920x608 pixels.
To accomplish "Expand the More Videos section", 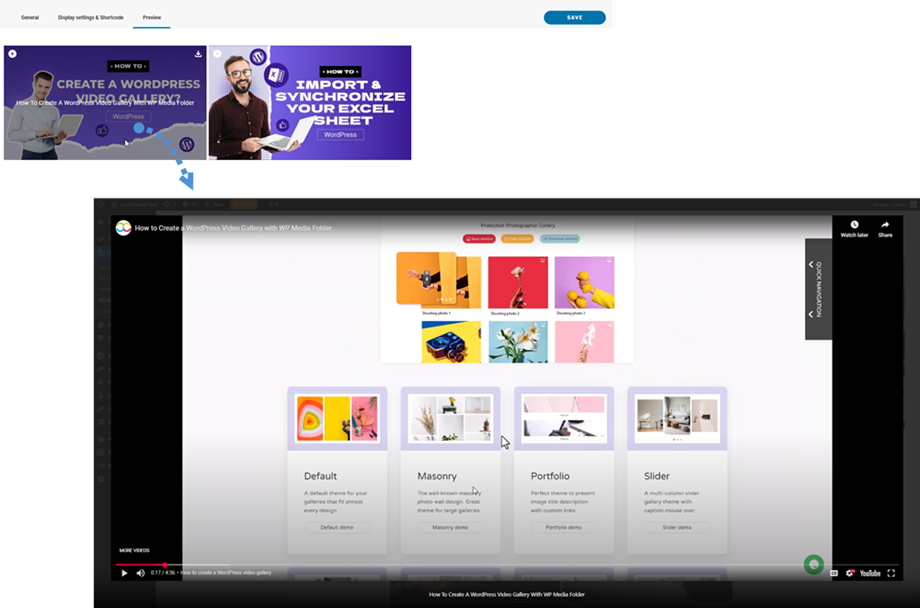I will tap(134, 550).
